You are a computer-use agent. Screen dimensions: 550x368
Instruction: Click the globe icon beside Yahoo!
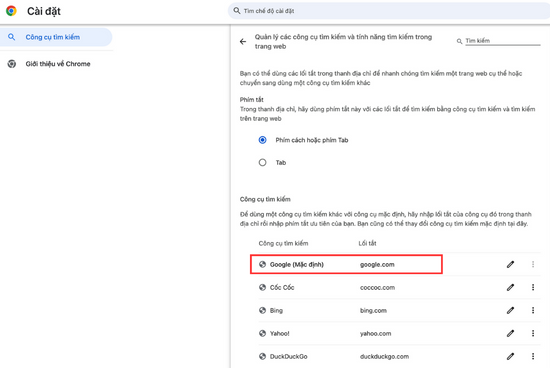click(262, 333)
